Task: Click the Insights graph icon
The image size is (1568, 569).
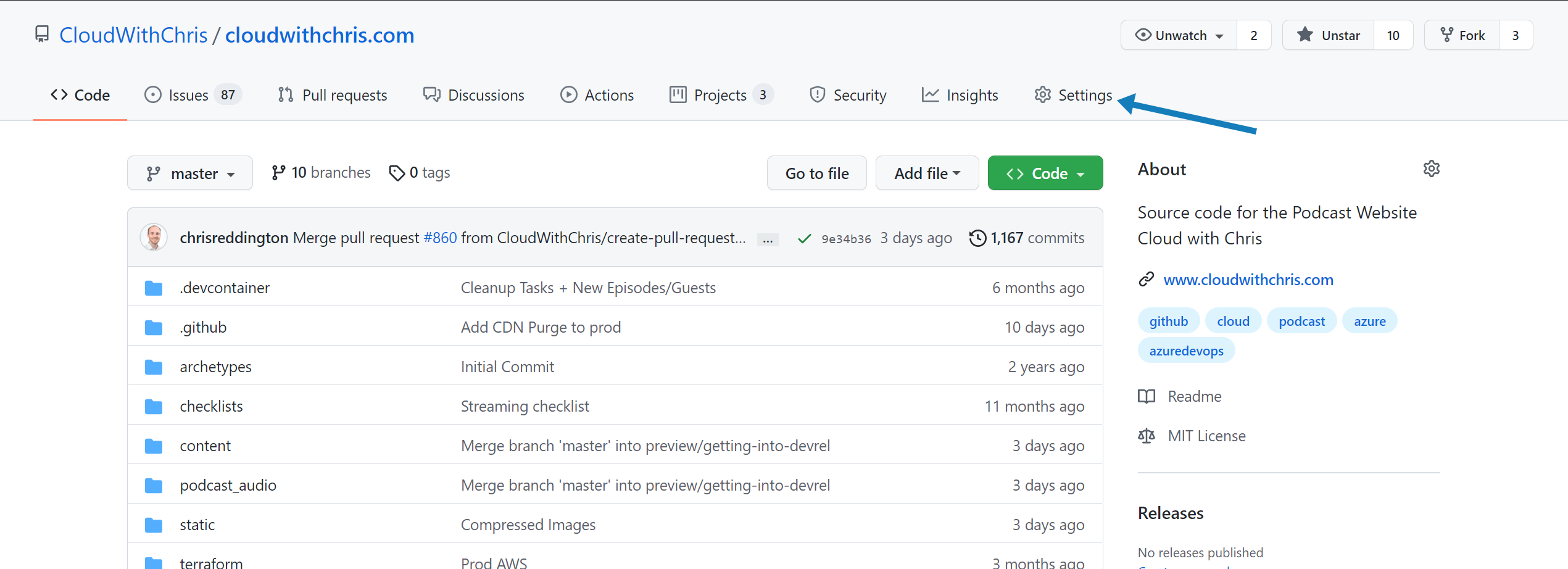Action: tap(929, 94)
